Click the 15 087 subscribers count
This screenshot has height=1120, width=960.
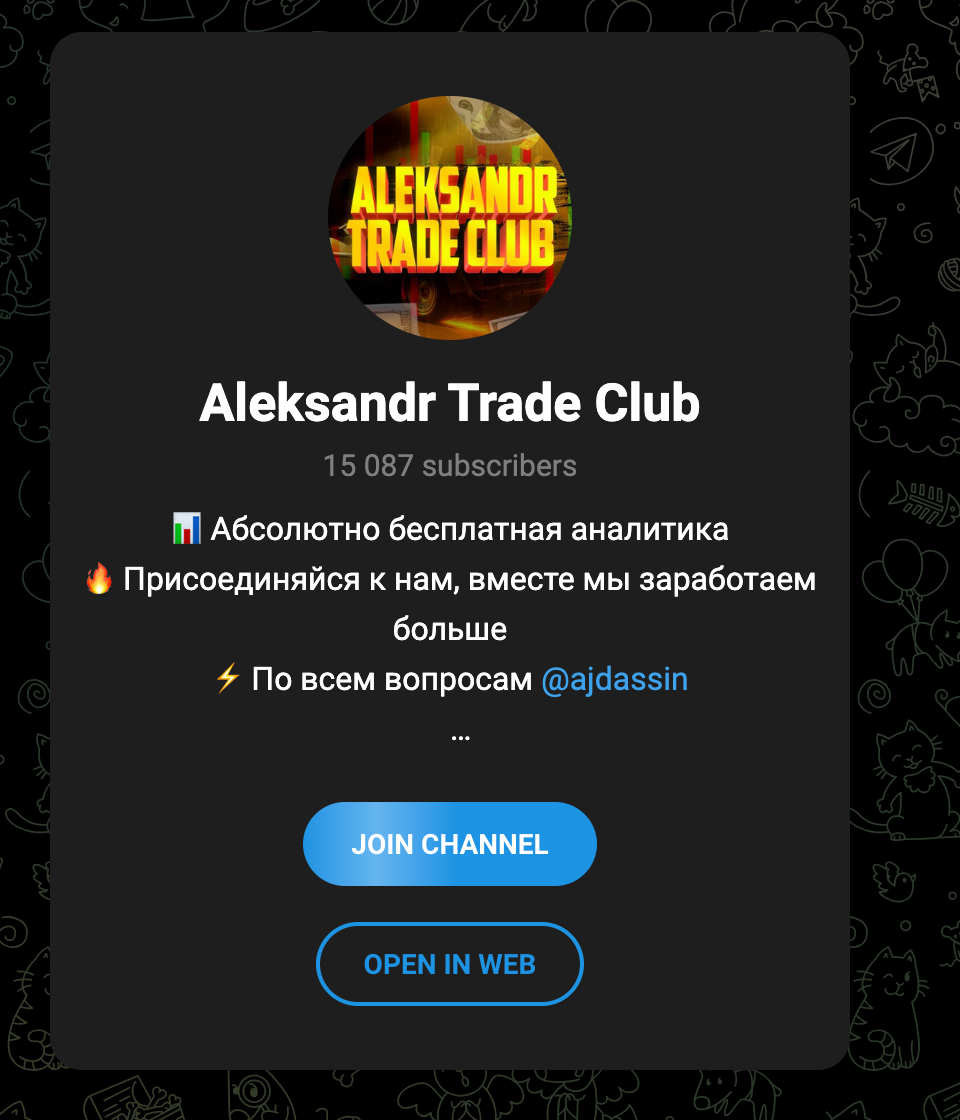(x=450, y=466)
